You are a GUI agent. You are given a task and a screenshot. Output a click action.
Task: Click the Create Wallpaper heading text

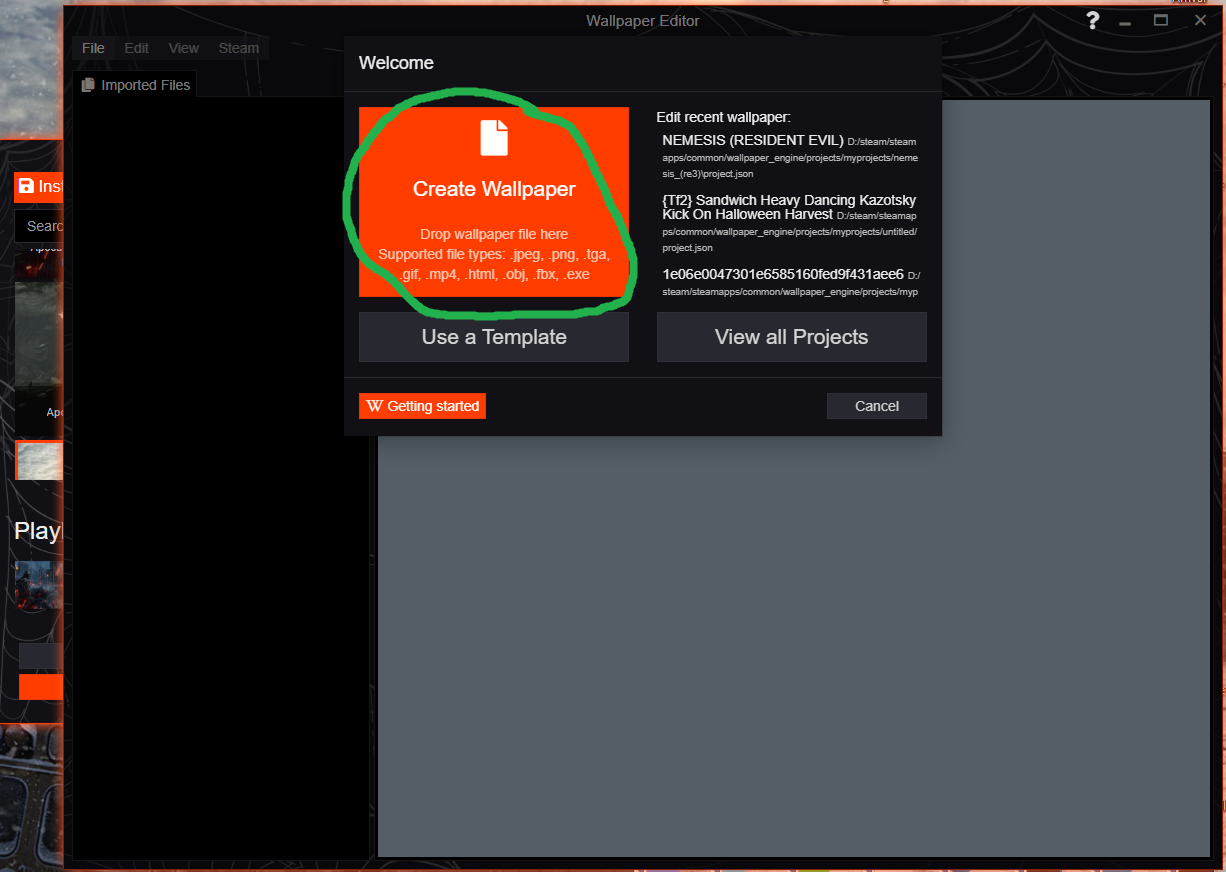pyautogui.click(x=494, y=189)
